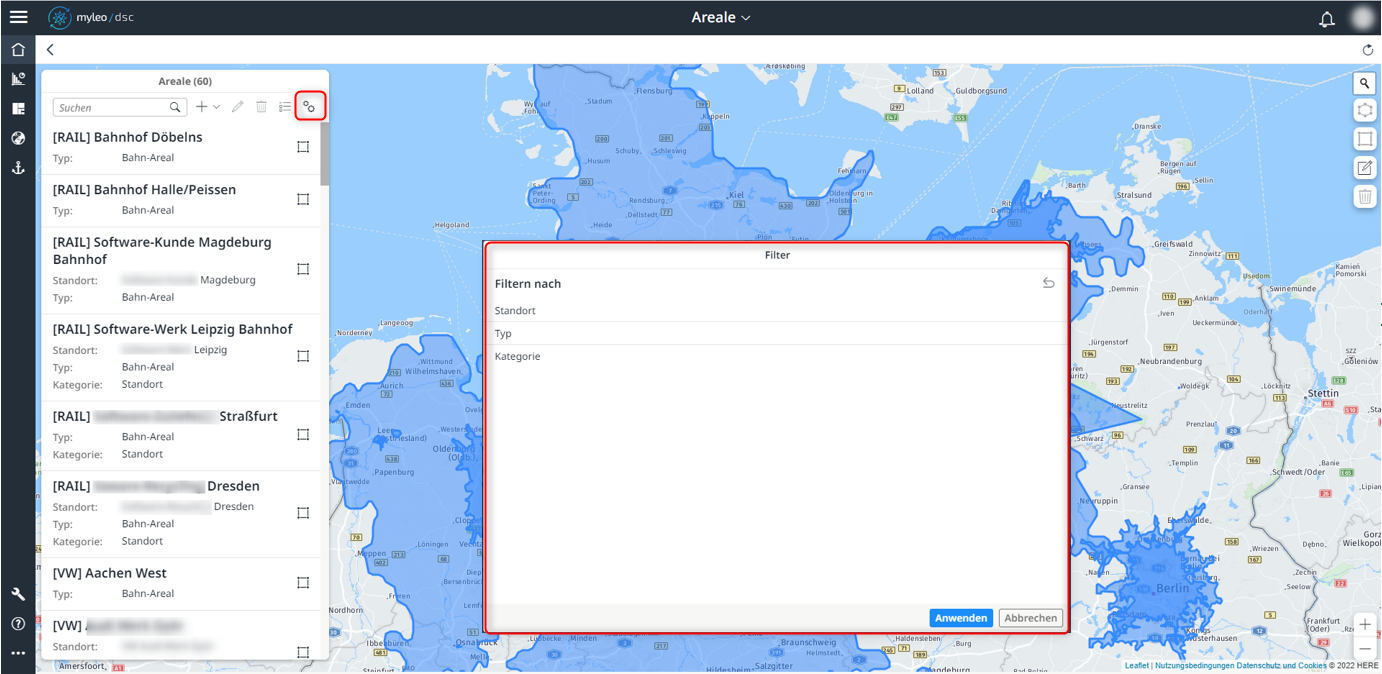Show Aachen West area outline on map
The image size is (1382, 674).
pyautogui.click(x=303, y=583)
